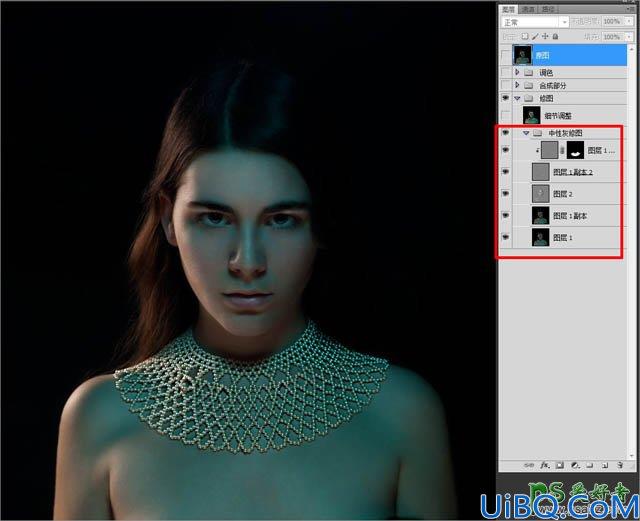This screenshot has height=521, width=640.
Task: Create a new group folder icon
Action: coord(589,465)
